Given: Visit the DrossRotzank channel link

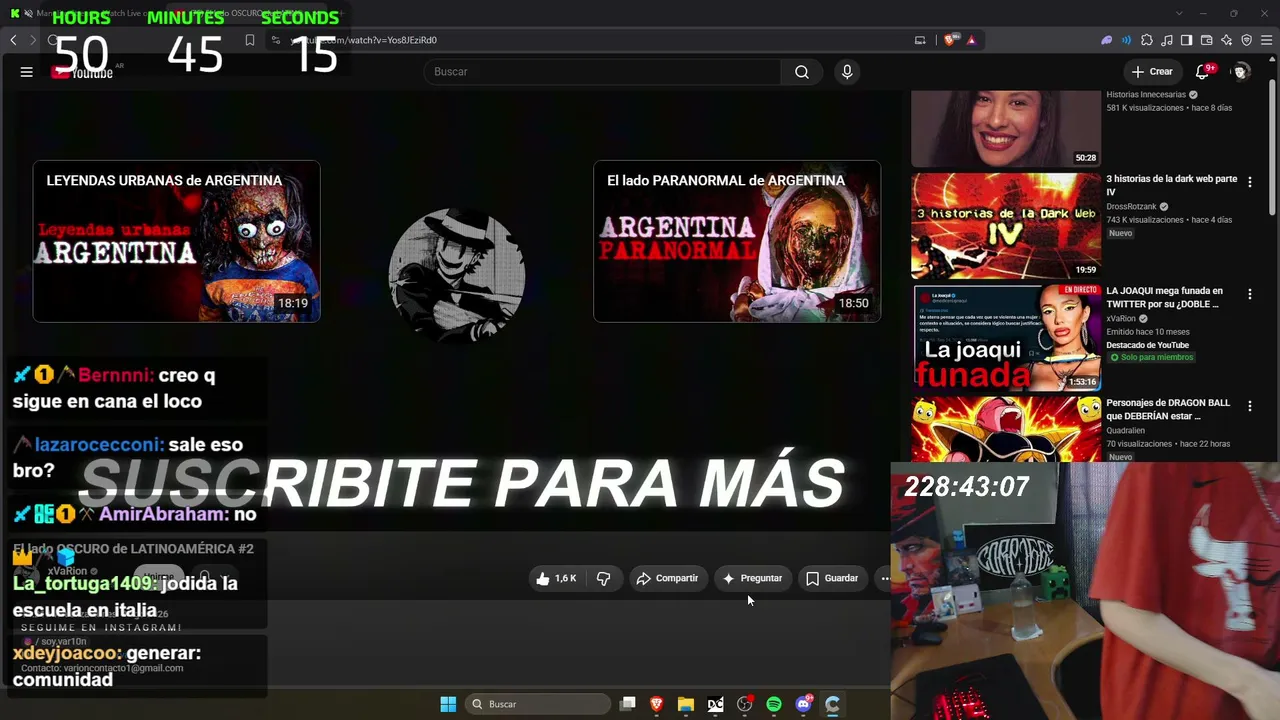Looking at the screenshot, I should 1131,207.
